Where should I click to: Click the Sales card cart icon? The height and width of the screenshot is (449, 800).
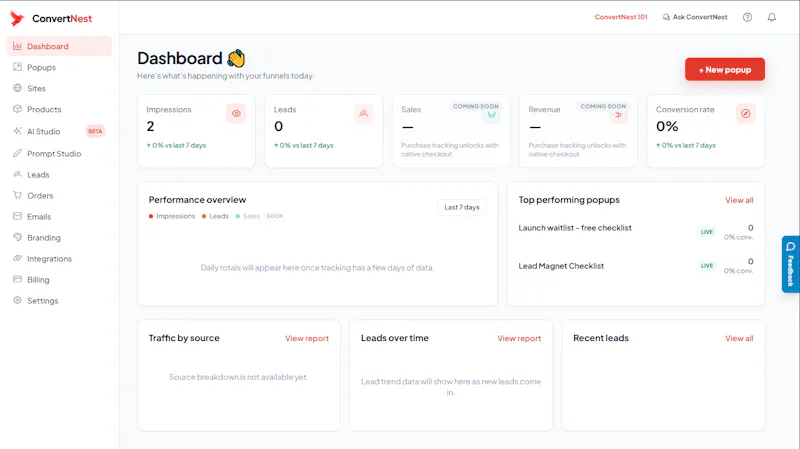coord(491,115)
